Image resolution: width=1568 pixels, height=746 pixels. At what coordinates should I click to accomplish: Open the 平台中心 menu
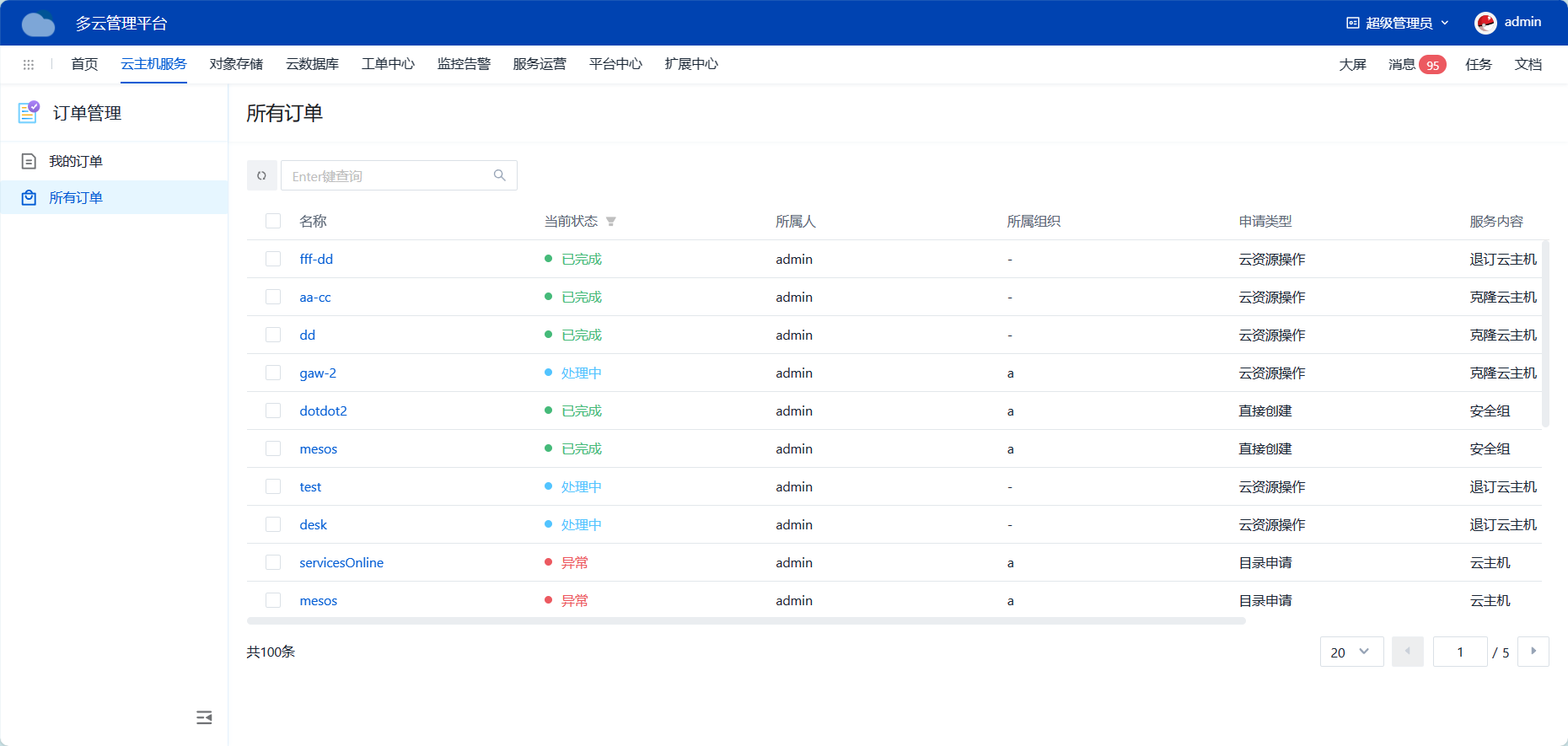tap(615, 64)
